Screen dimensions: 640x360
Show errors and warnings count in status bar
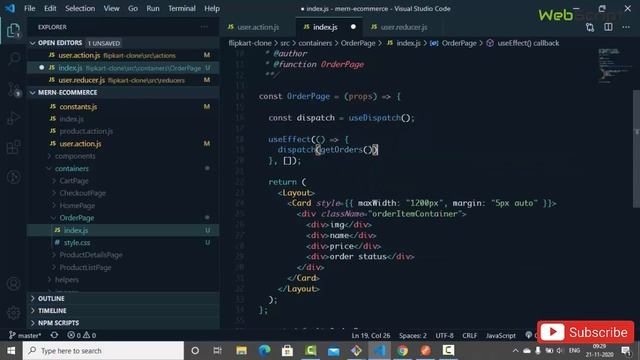(82, 335)
